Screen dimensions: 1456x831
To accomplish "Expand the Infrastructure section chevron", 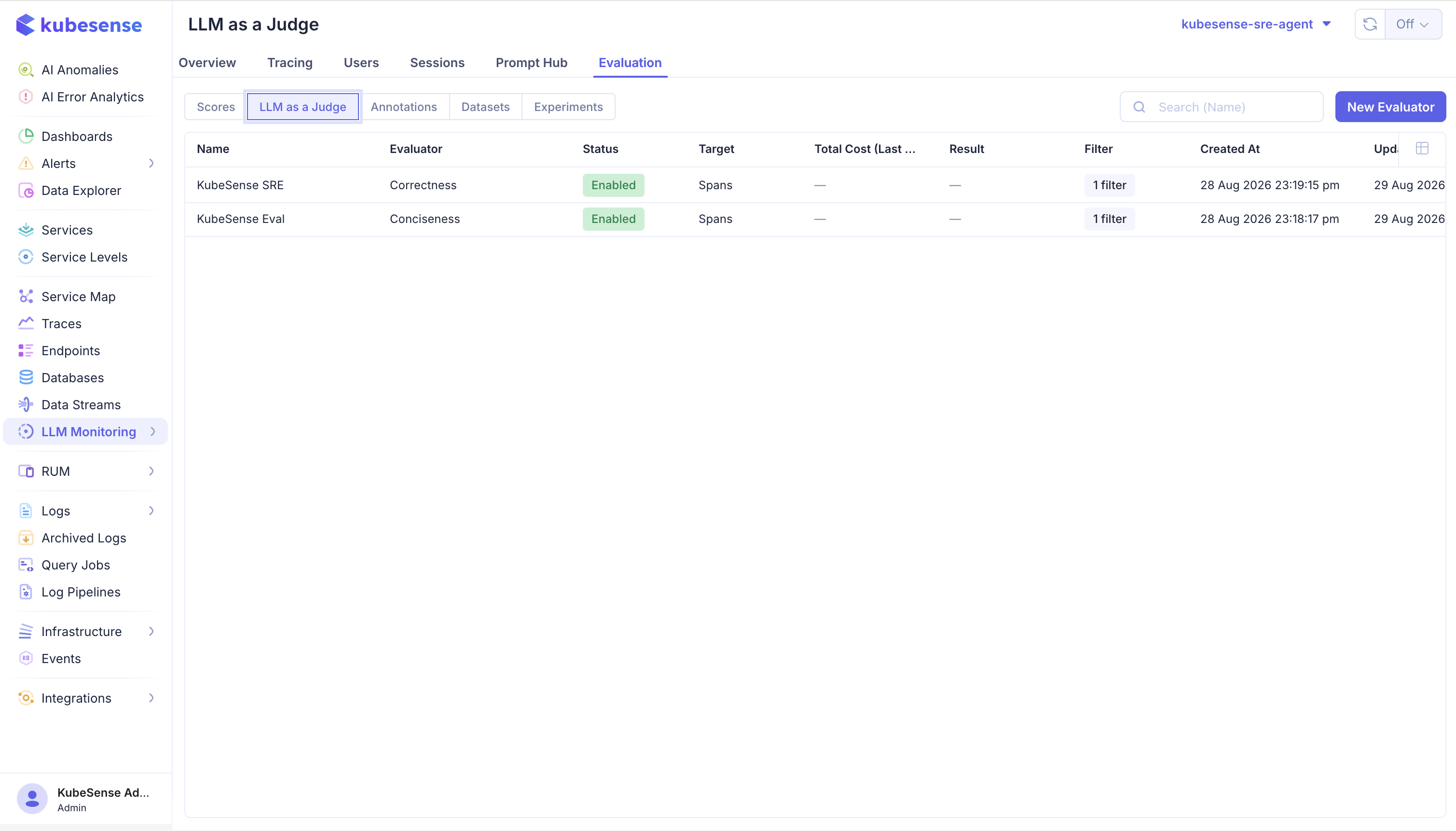I will click(151, 631).
